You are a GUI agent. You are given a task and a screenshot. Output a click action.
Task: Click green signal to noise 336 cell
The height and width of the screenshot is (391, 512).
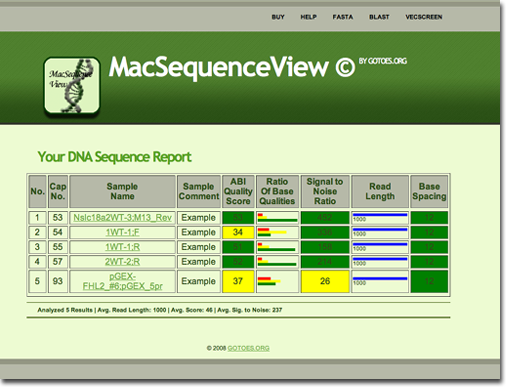pos(325,232)
